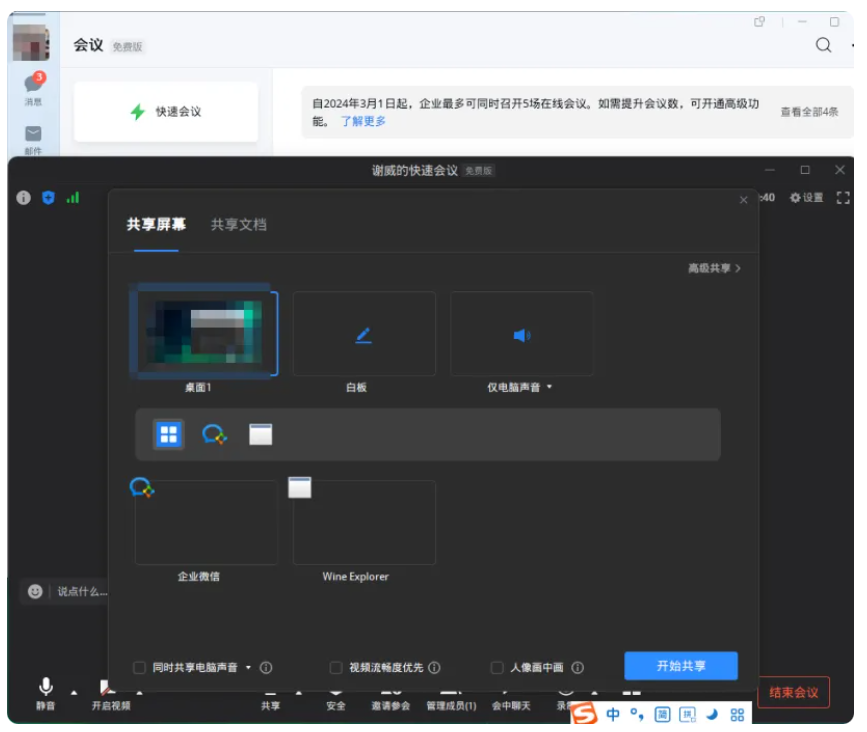Enable 视频流畅度优先 checkbox

336,668
